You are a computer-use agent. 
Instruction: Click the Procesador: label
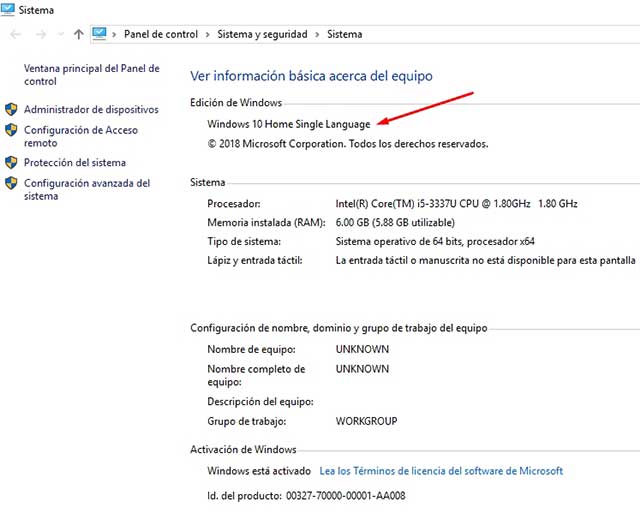pos(234,204)
